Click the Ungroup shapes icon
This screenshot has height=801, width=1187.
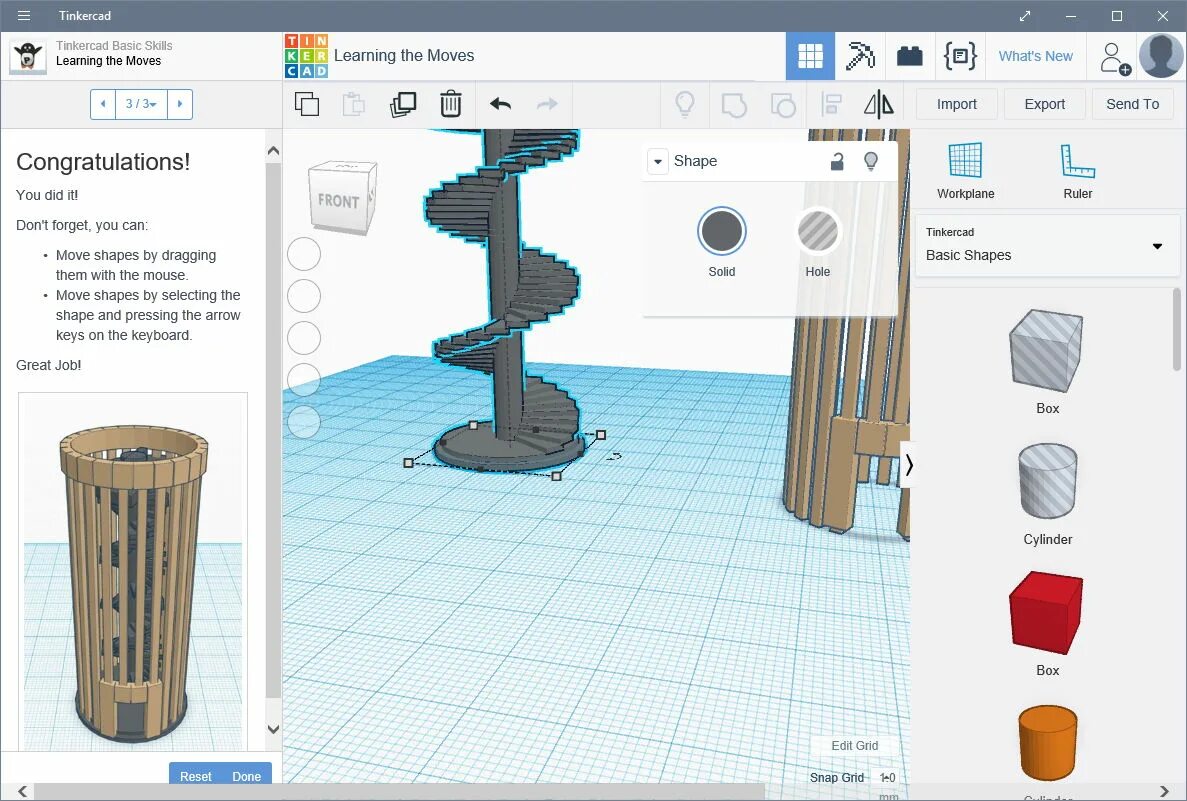pos(783,104)
